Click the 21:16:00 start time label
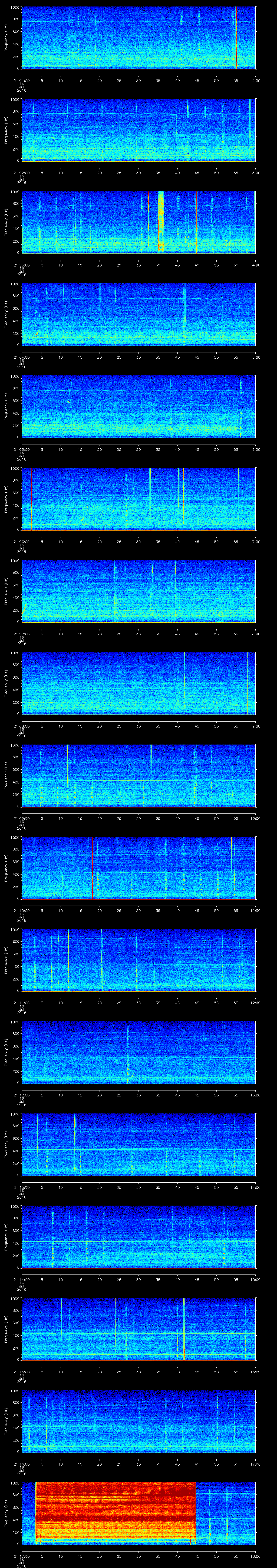This screenshot has height=1568, width=277. (x=21, y=1464)
